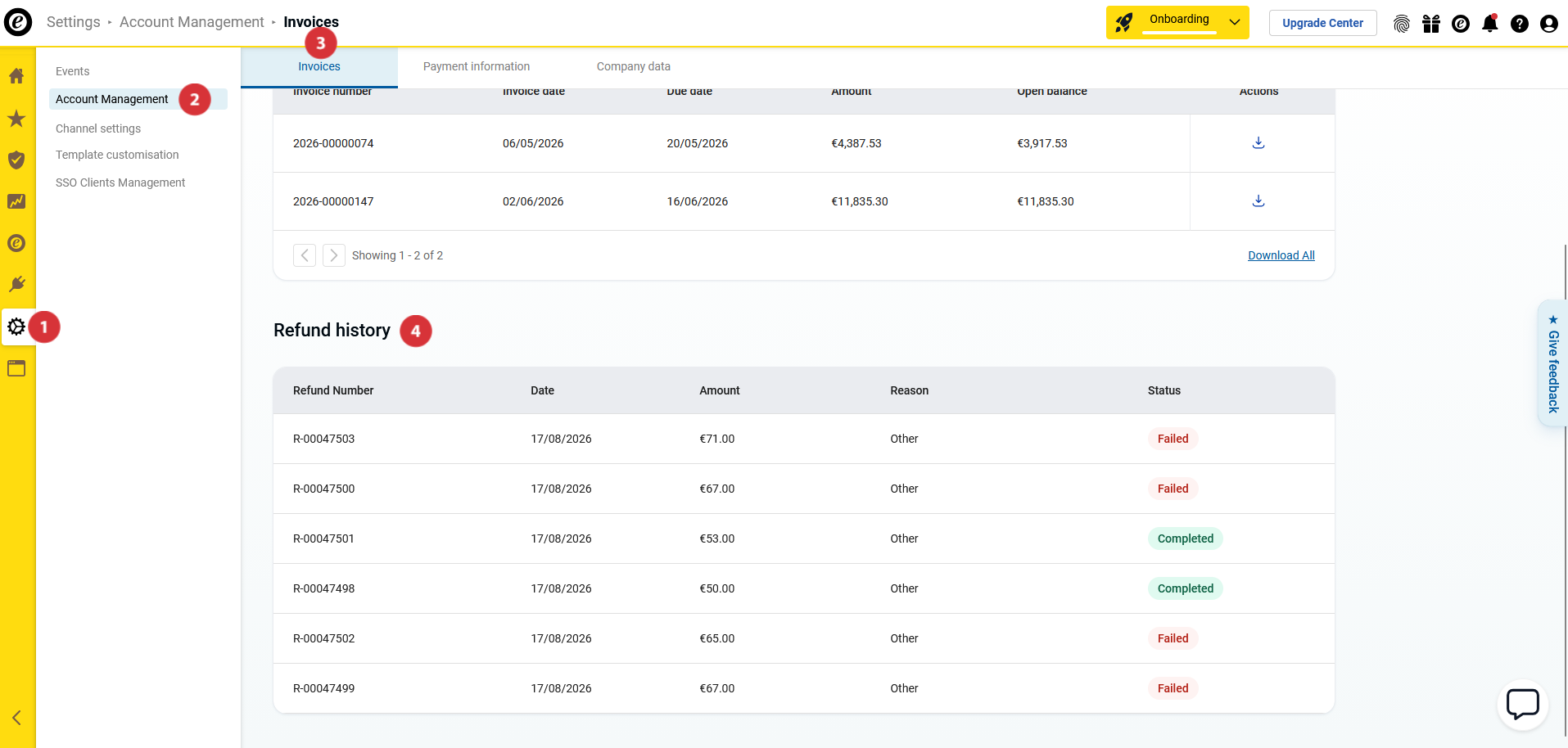1568x748 pixels.
Task: Open the star favorites sidebar icon
Action: click(x=16, y=119)
